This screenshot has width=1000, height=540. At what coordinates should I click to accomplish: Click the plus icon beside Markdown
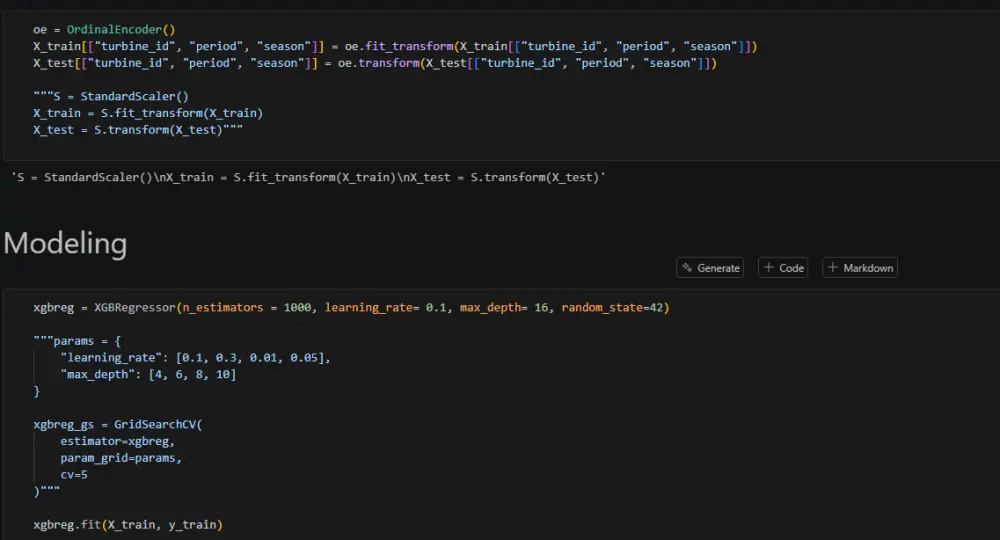pos(832,268)
